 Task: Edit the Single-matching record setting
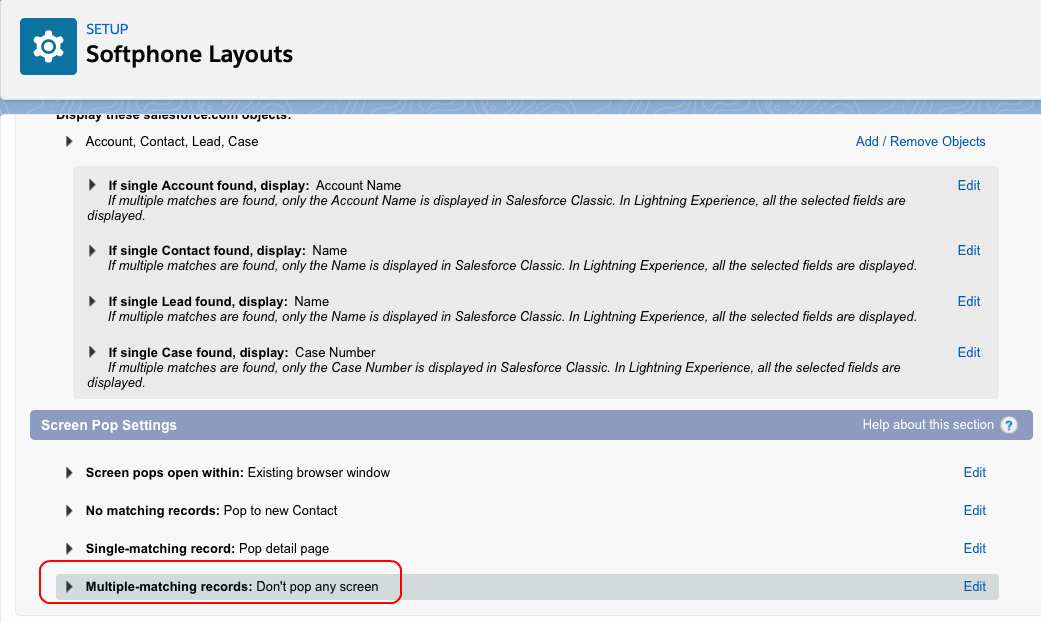[x=975, y=548]
